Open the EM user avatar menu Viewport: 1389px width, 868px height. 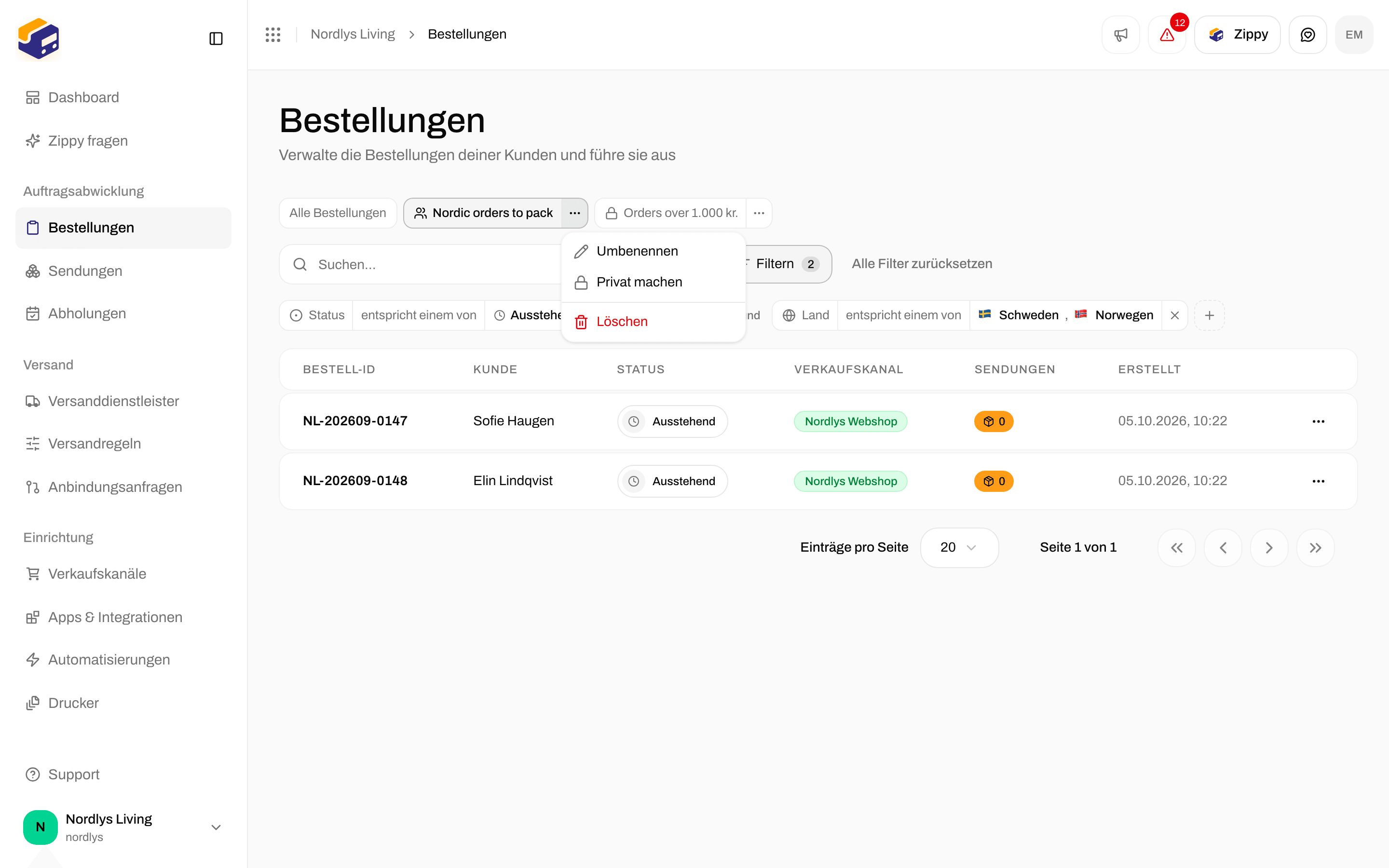click(x=1354, y=34)
